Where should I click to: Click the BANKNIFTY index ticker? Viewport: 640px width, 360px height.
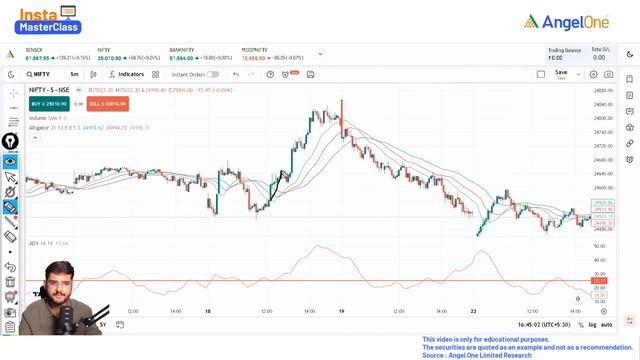pyautogui.click(x=201, y=54)
